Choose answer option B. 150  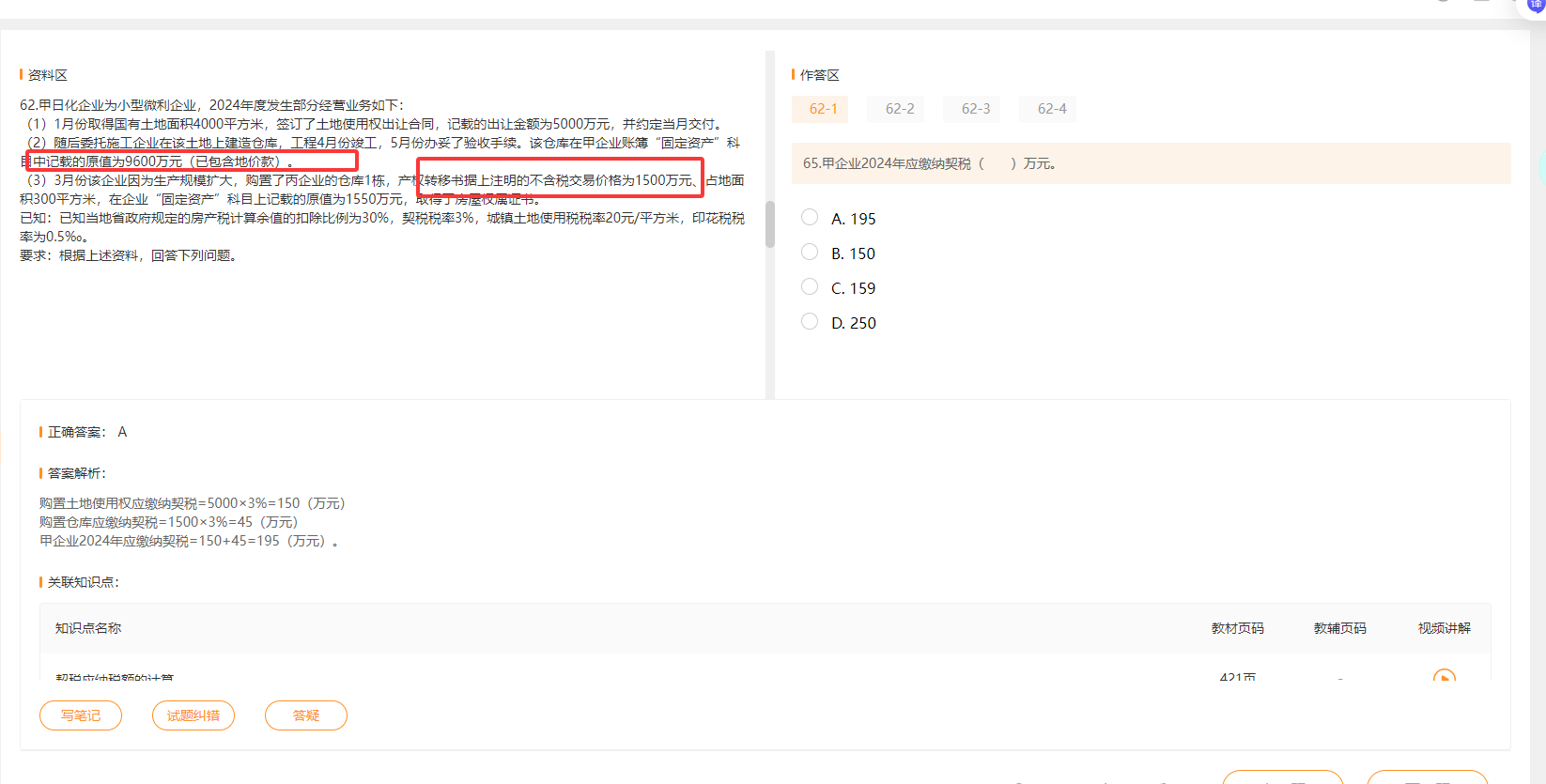point(810,253)
